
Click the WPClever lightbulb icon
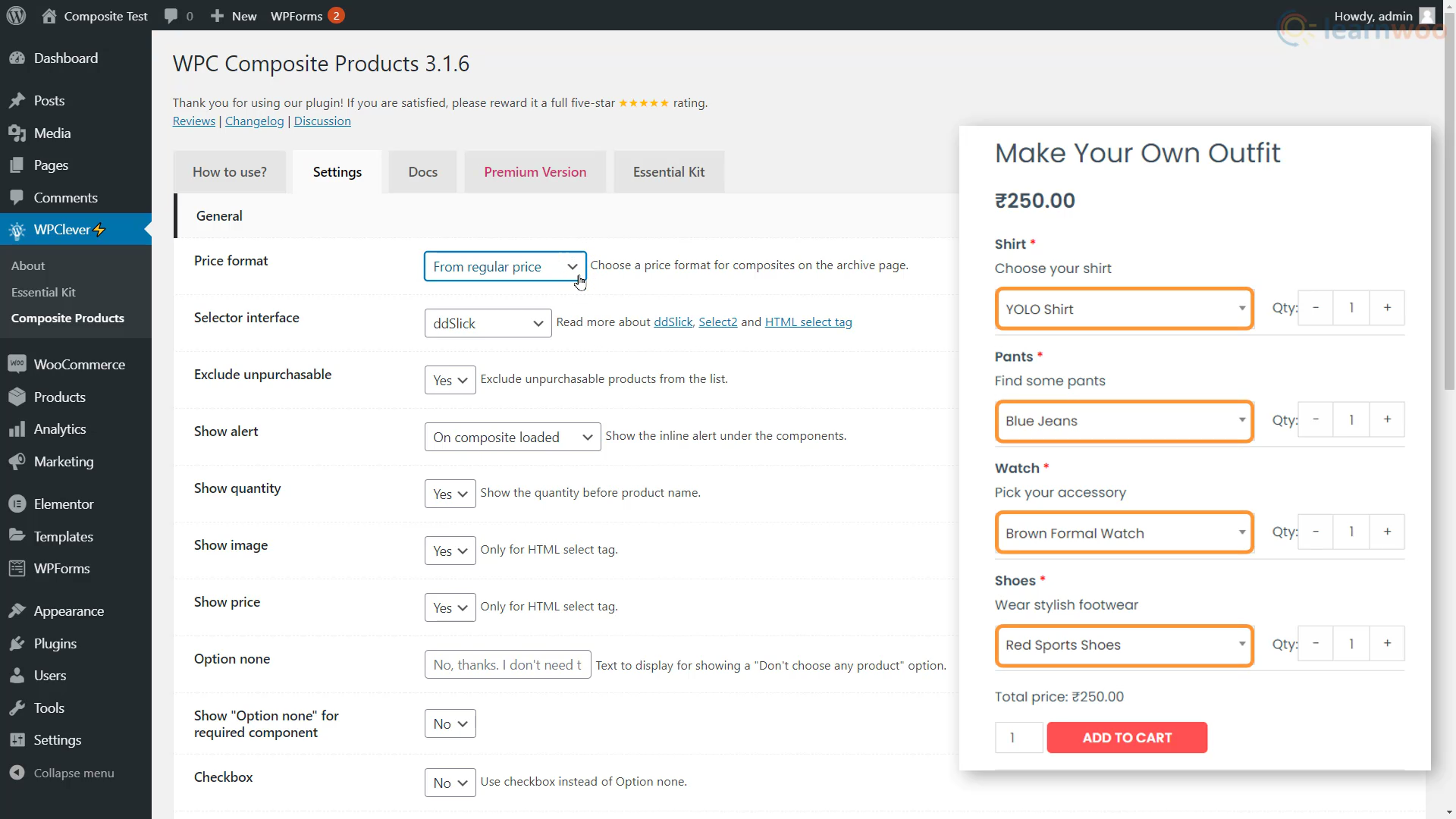coord(17,230)
